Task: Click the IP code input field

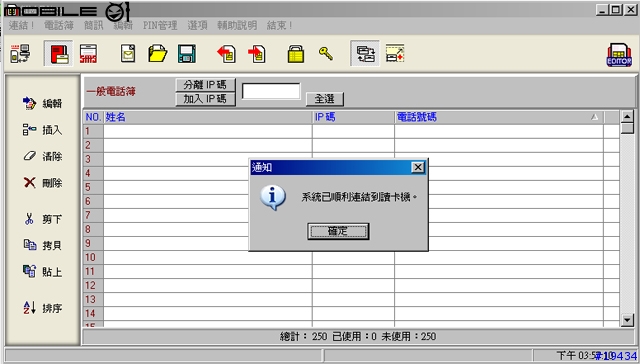Action: point(271,91)
